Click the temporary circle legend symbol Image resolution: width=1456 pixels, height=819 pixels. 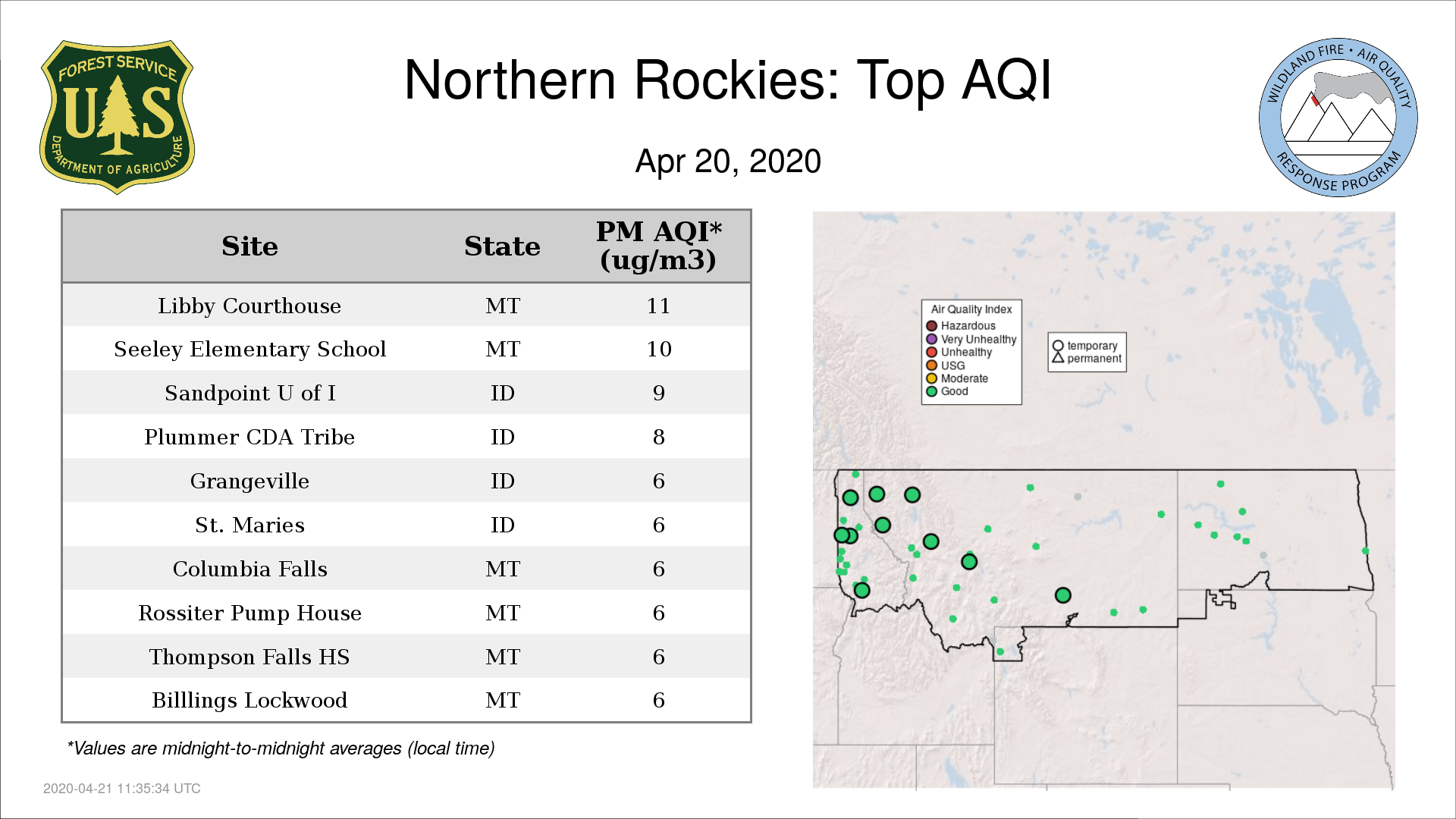1058,346
